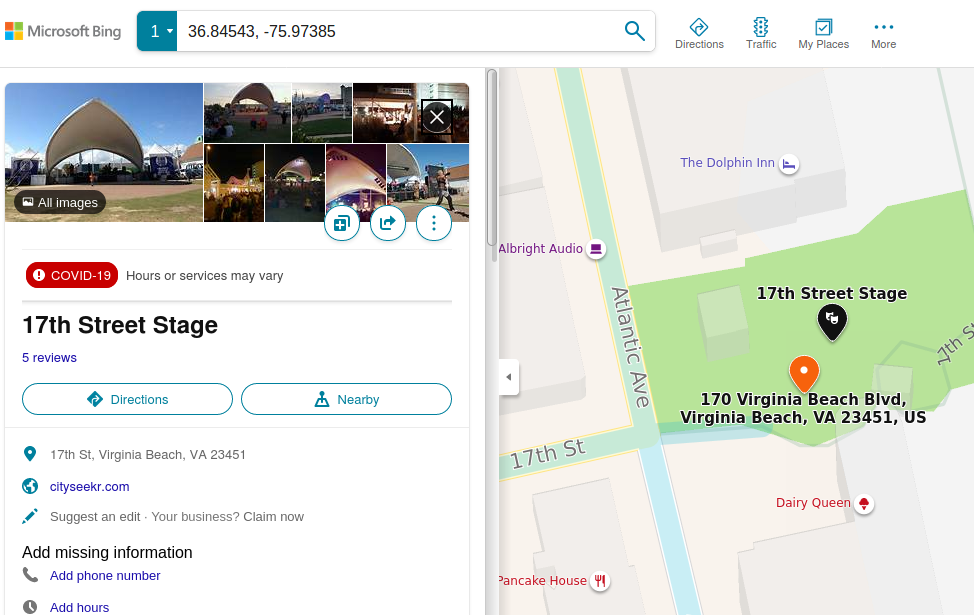Image resolution: width=974 pixels, height=615 pixels.
Task: Open the 5 reviews link
Action: [x=50, y=358]
